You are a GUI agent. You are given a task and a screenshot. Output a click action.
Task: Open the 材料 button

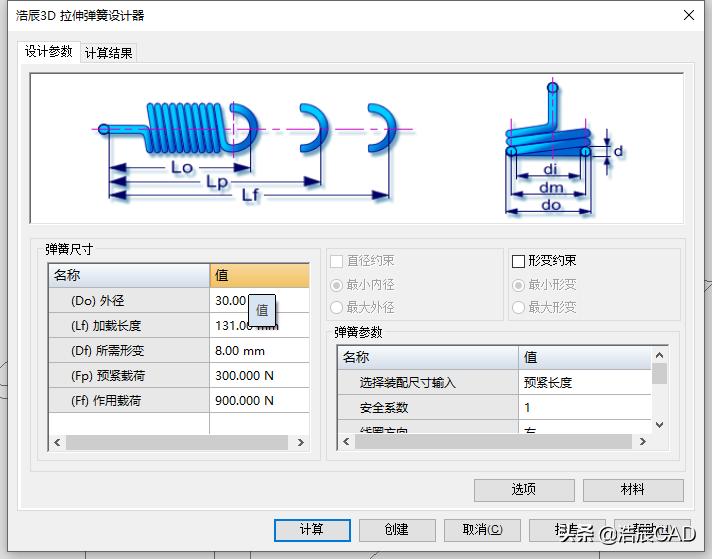pos(633,490)
